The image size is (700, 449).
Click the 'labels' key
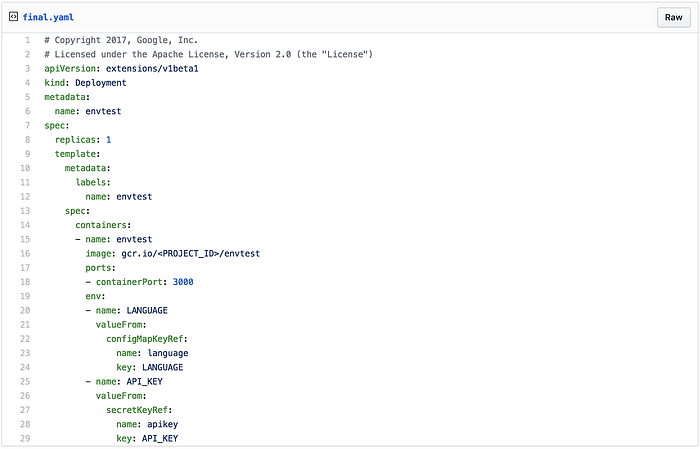(91, 183)
